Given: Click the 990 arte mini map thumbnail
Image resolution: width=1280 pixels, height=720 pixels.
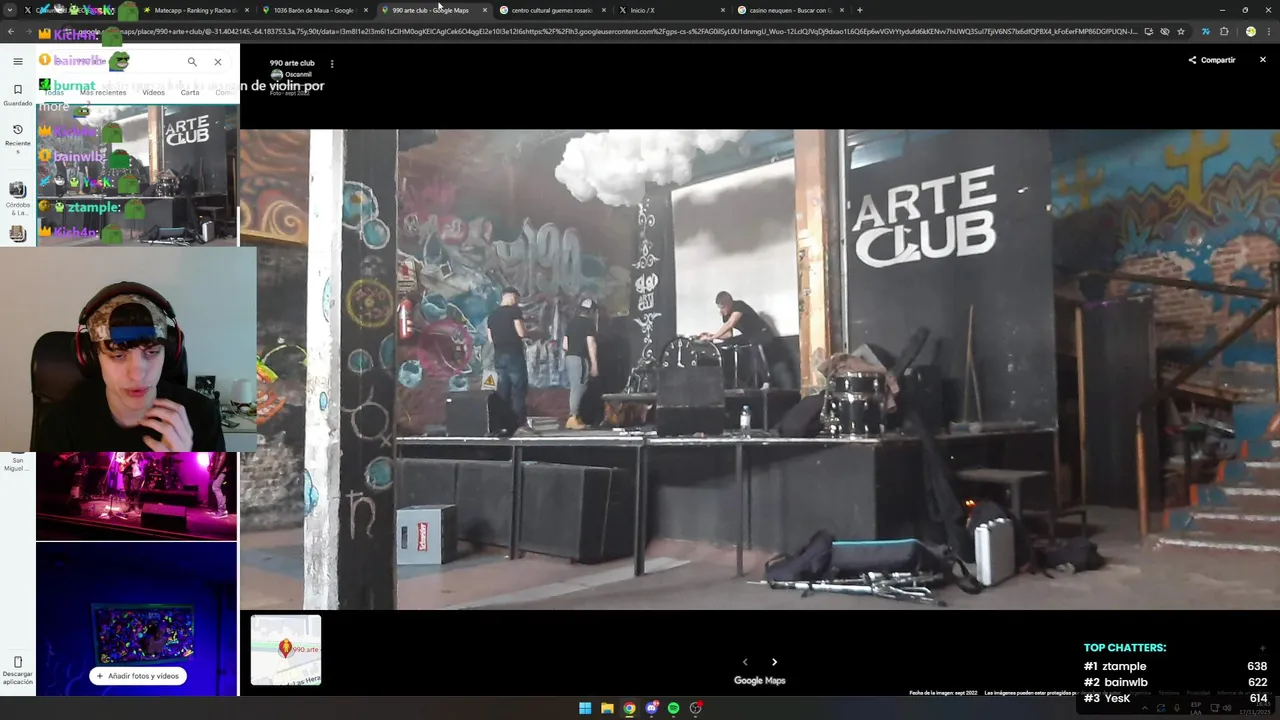Looking at the screenshot, I should click(x=286, y=650).
